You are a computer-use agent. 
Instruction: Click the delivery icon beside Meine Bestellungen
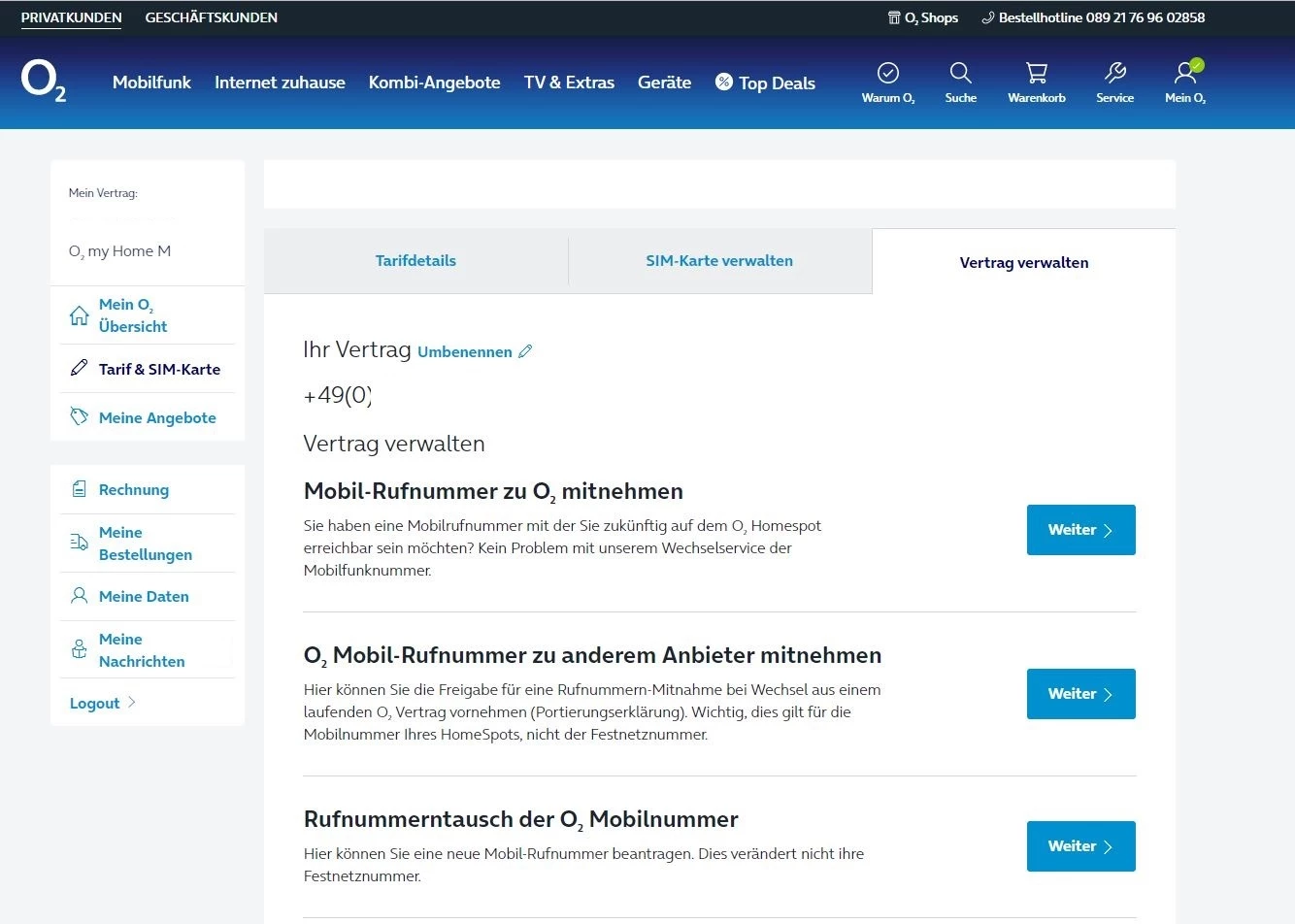(80, 543)
